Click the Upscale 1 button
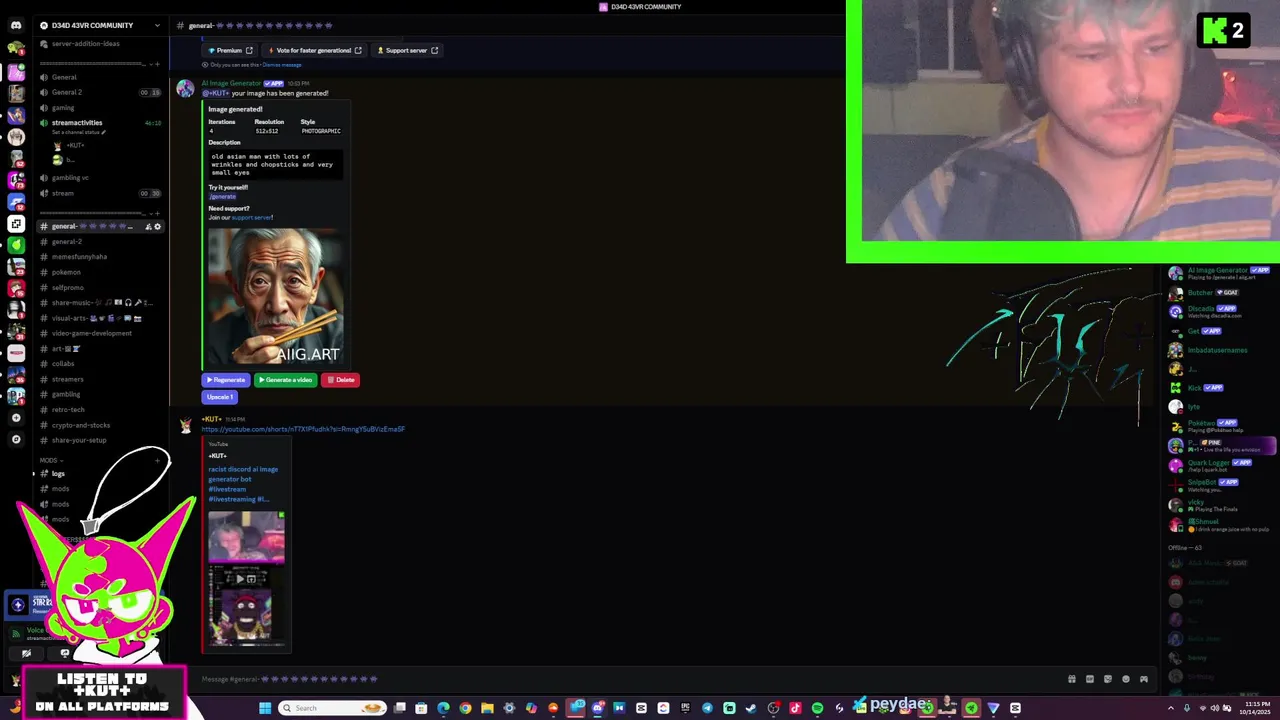 coord(219,397)
